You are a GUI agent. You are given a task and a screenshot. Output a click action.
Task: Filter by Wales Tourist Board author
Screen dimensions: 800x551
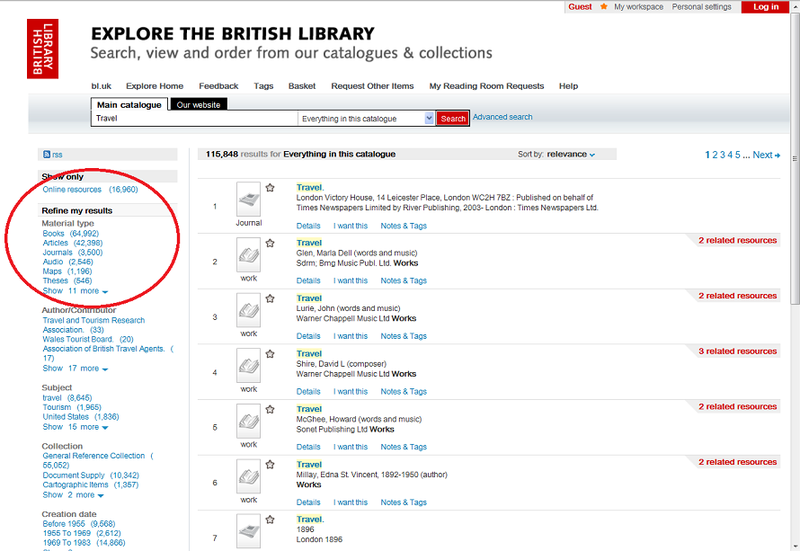88,339
